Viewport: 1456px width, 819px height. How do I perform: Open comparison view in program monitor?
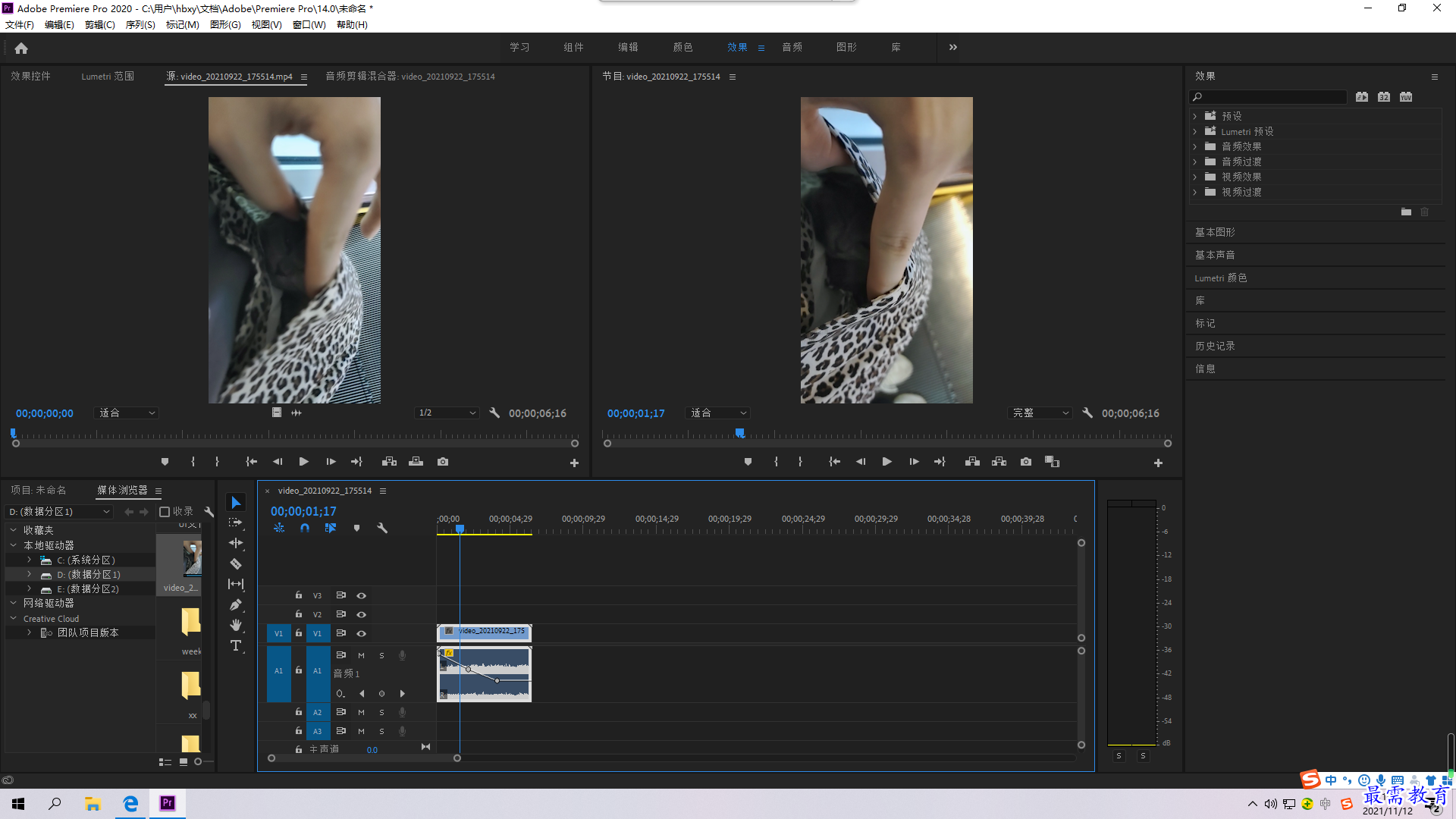pos(1052,462)
